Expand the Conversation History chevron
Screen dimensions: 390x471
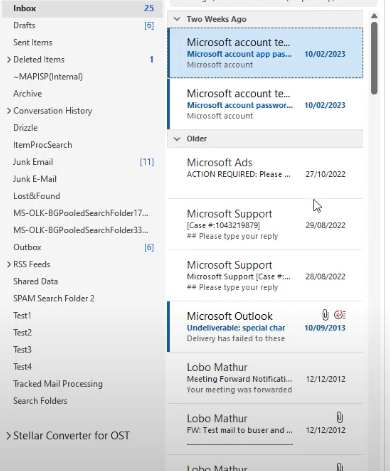tap(9, 111)
